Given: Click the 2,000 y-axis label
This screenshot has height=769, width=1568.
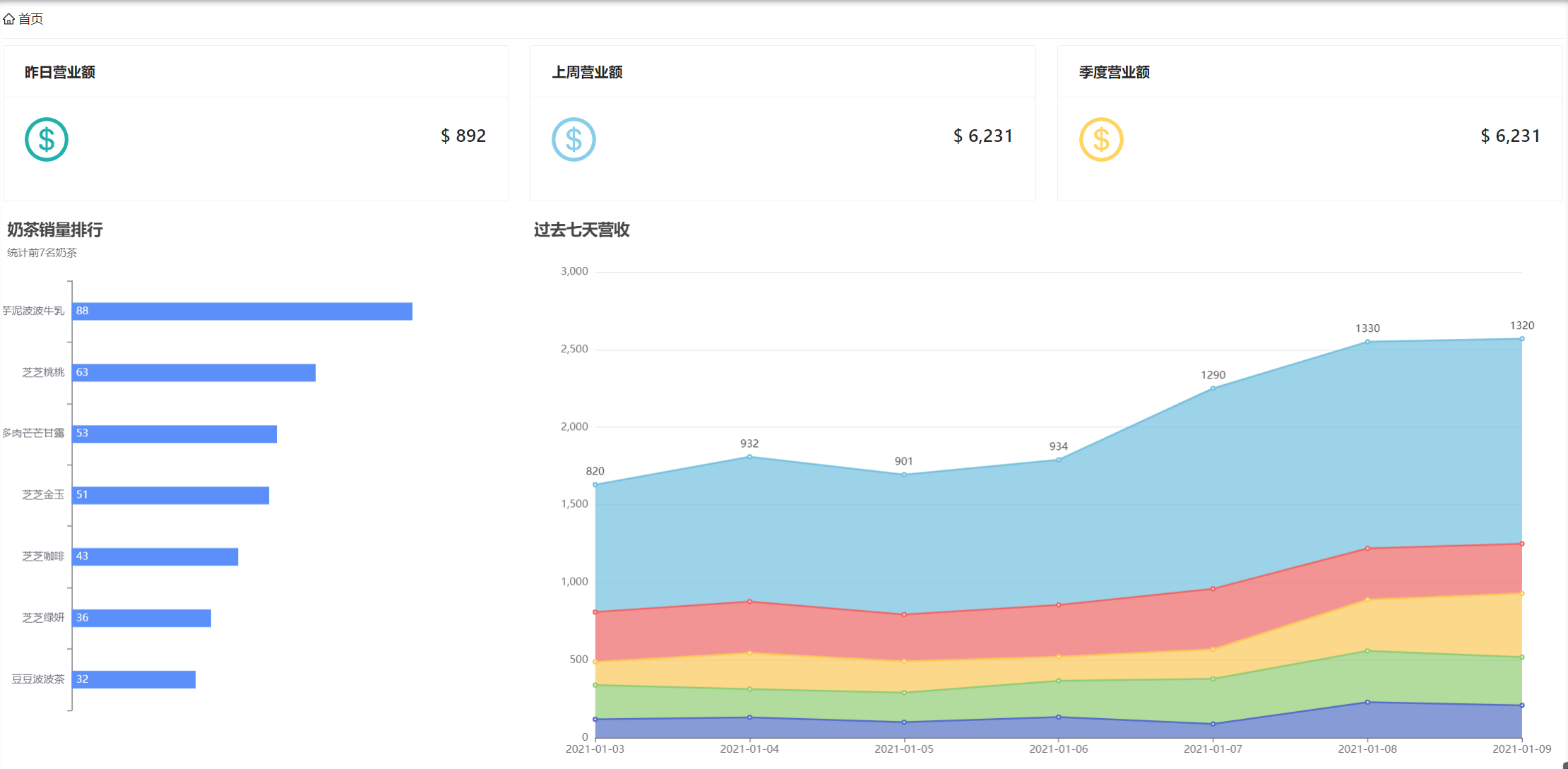Looking at the screenshot, I should [x=574, y=427].
